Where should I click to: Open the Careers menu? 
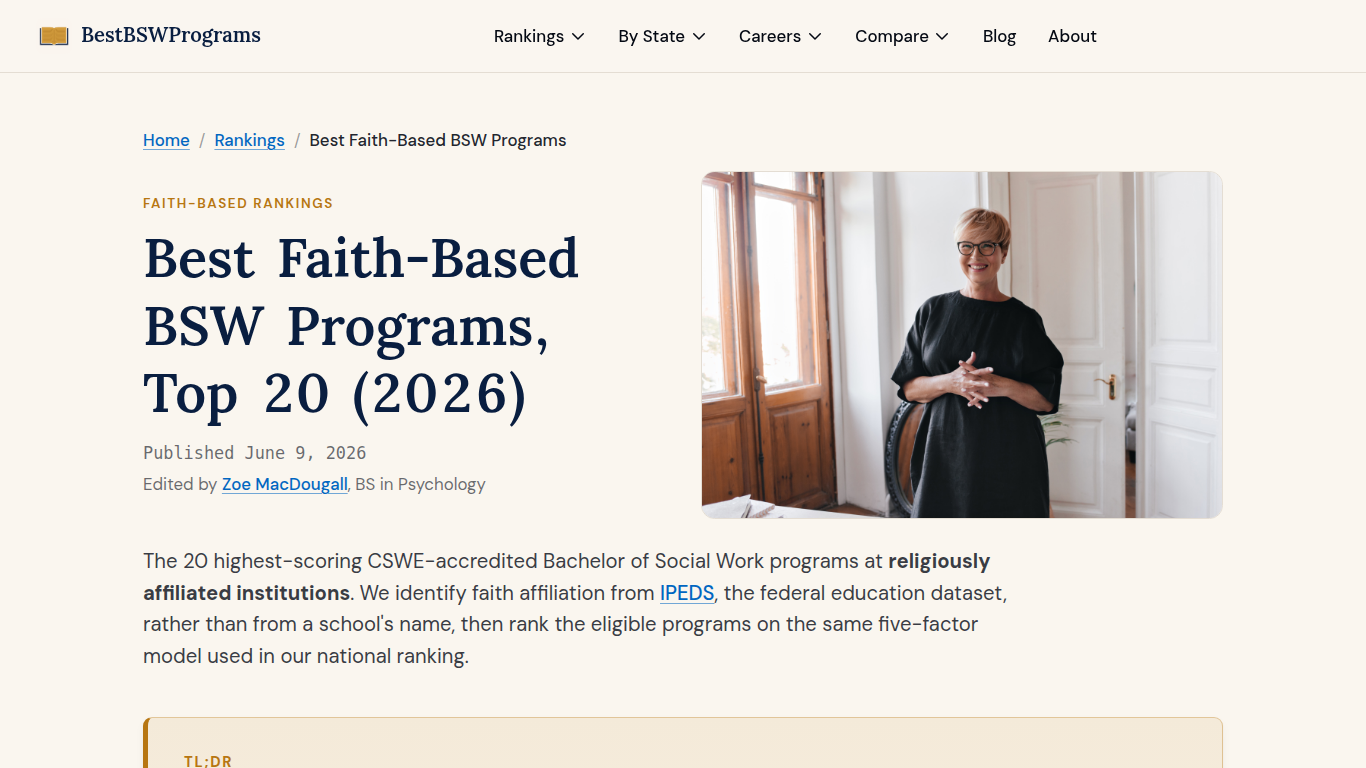(780, 36)
